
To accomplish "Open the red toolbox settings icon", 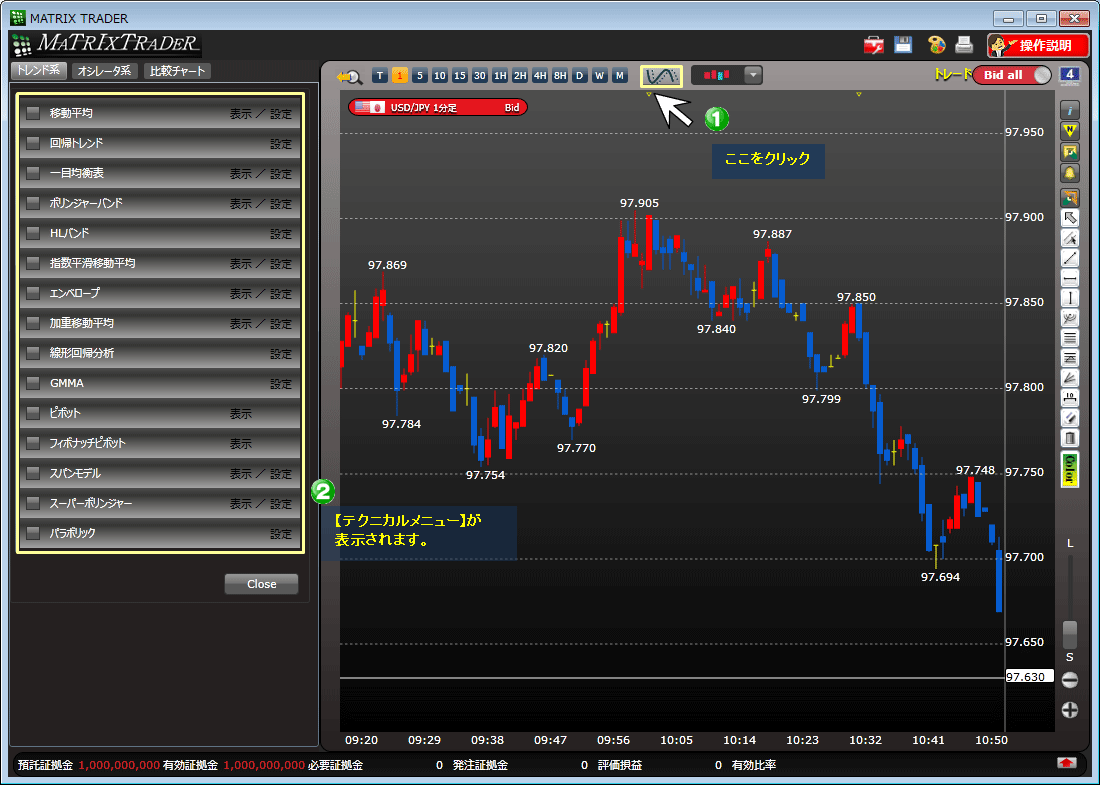I will [x=873, y=46].
